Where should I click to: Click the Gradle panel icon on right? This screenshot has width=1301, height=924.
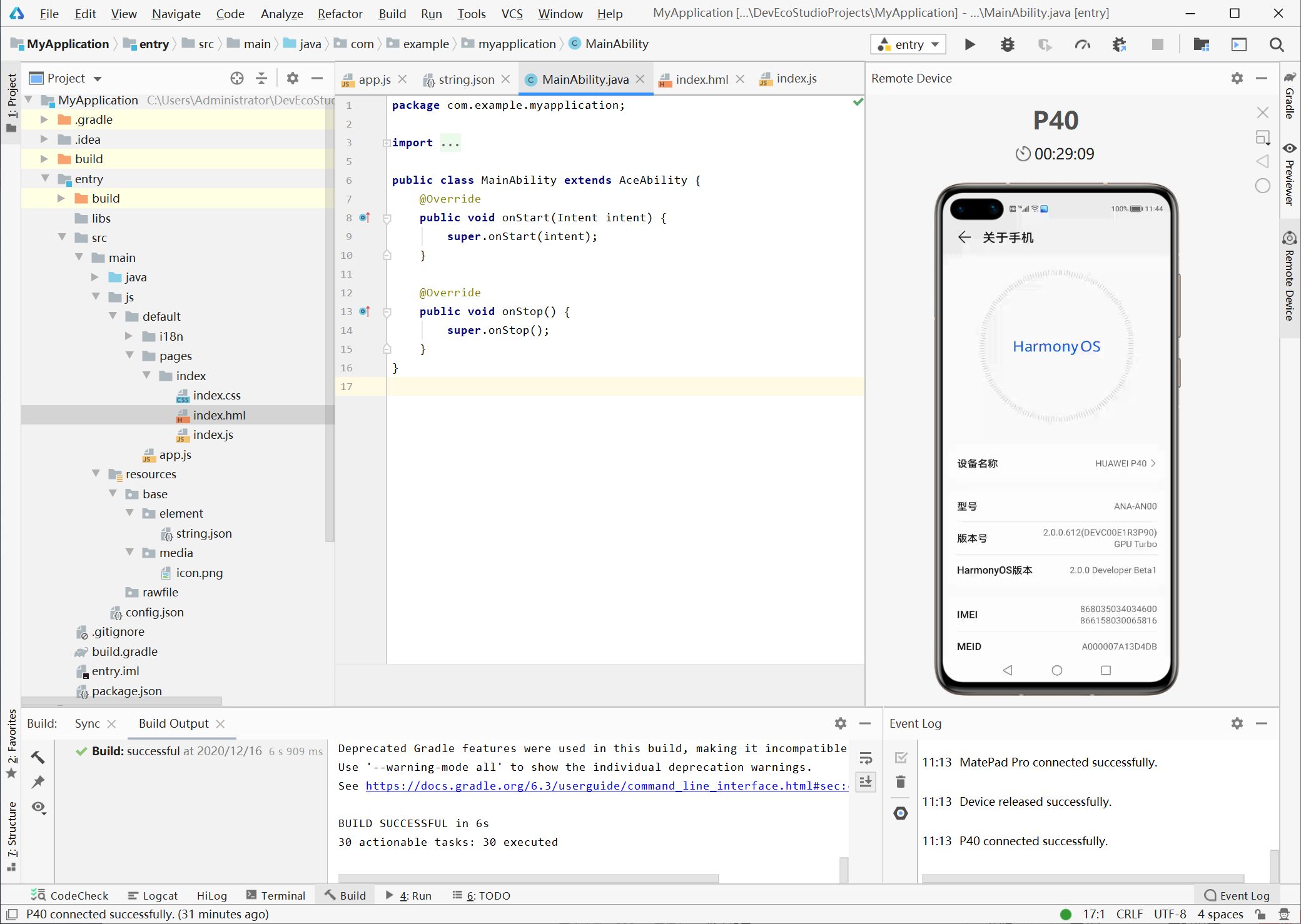click(1290, 99)
